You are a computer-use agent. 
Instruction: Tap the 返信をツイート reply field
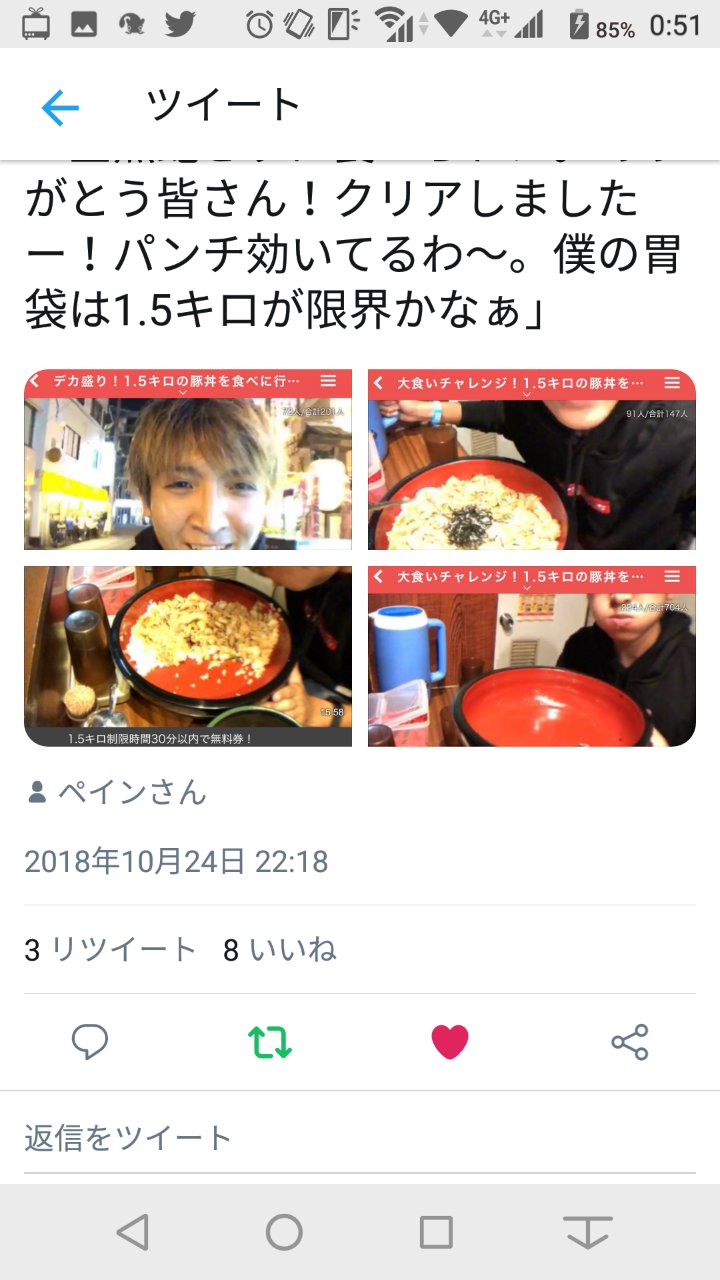360,1138
